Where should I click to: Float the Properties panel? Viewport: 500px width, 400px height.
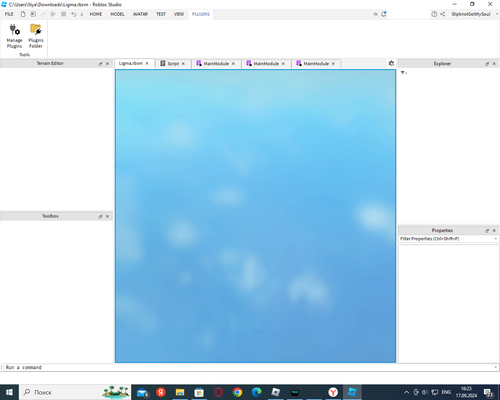[x=487, y=230]
